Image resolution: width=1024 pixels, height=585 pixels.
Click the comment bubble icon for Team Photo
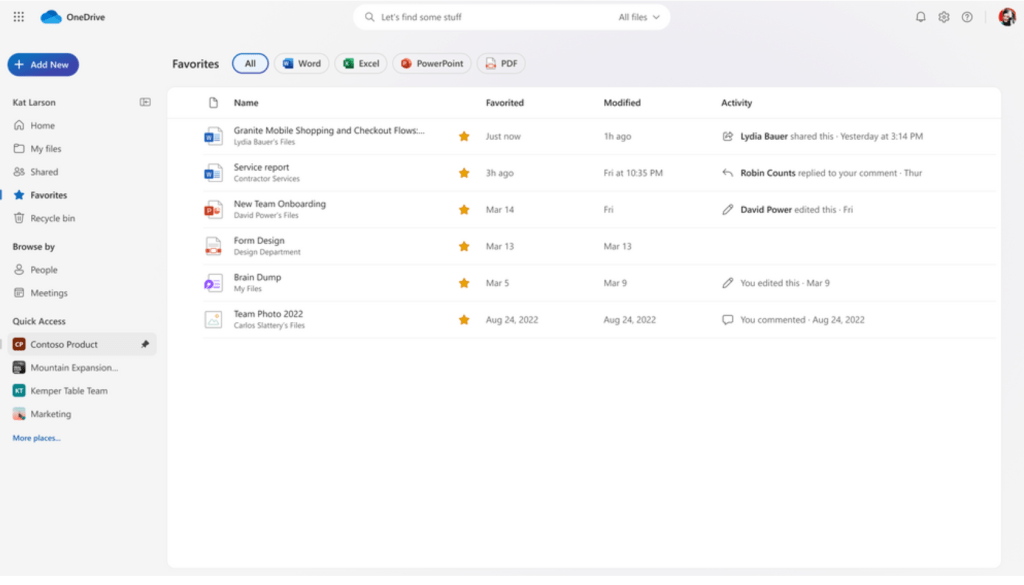pos(728,319)
